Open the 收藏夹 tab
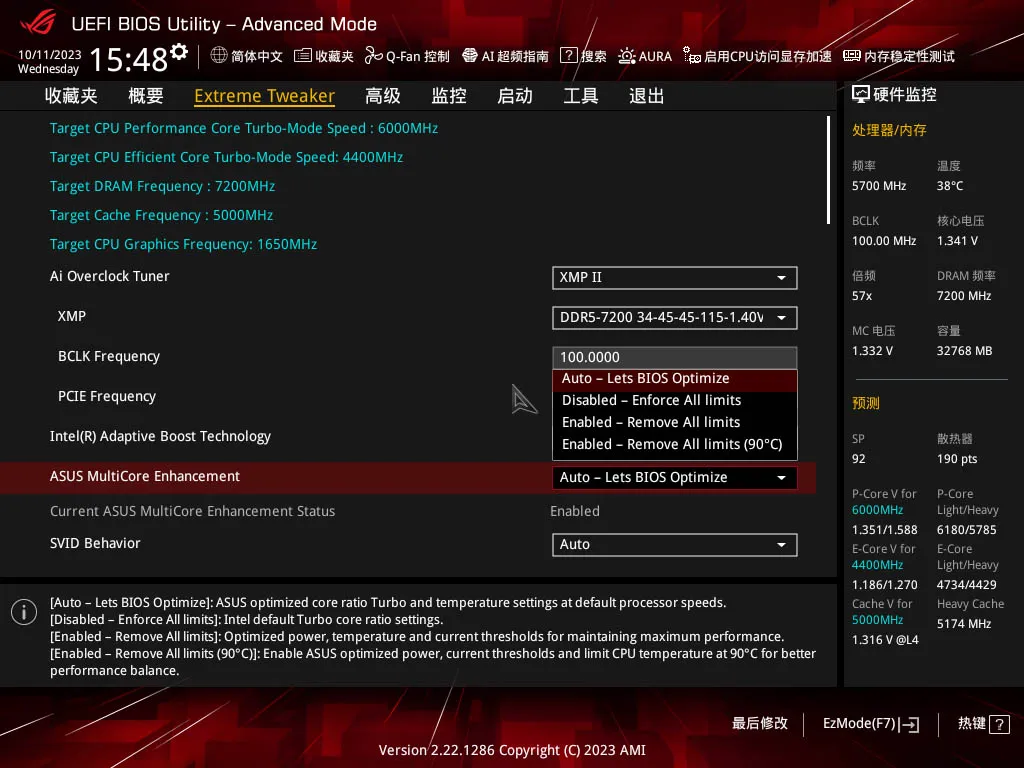1024x768 pixels. (71, 96)
